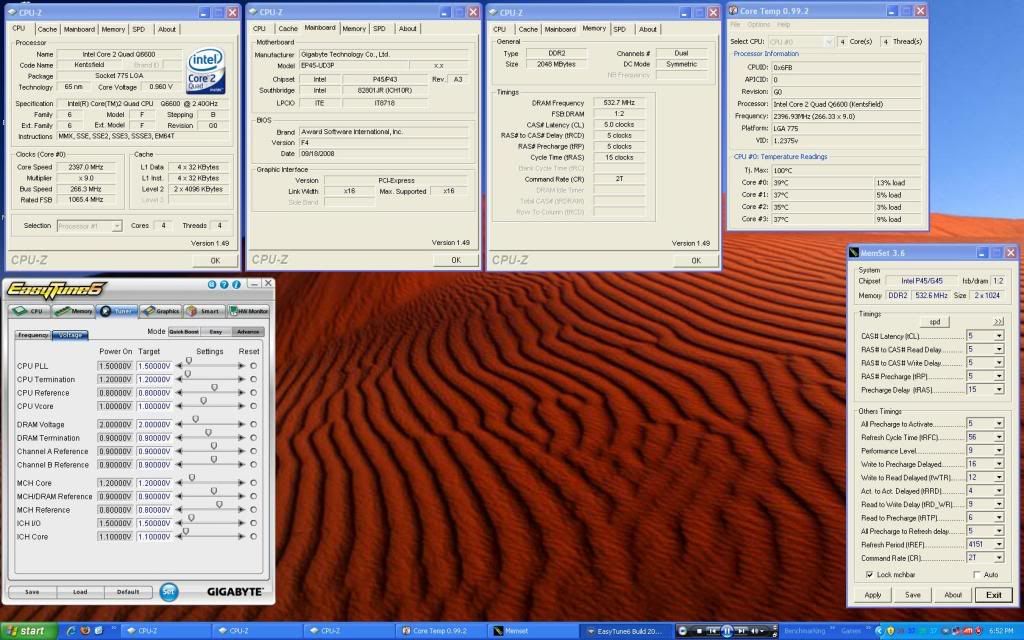Click the EasyTune6 info icon
This screenshot has width=1024, height=640.
click(236, 285)
